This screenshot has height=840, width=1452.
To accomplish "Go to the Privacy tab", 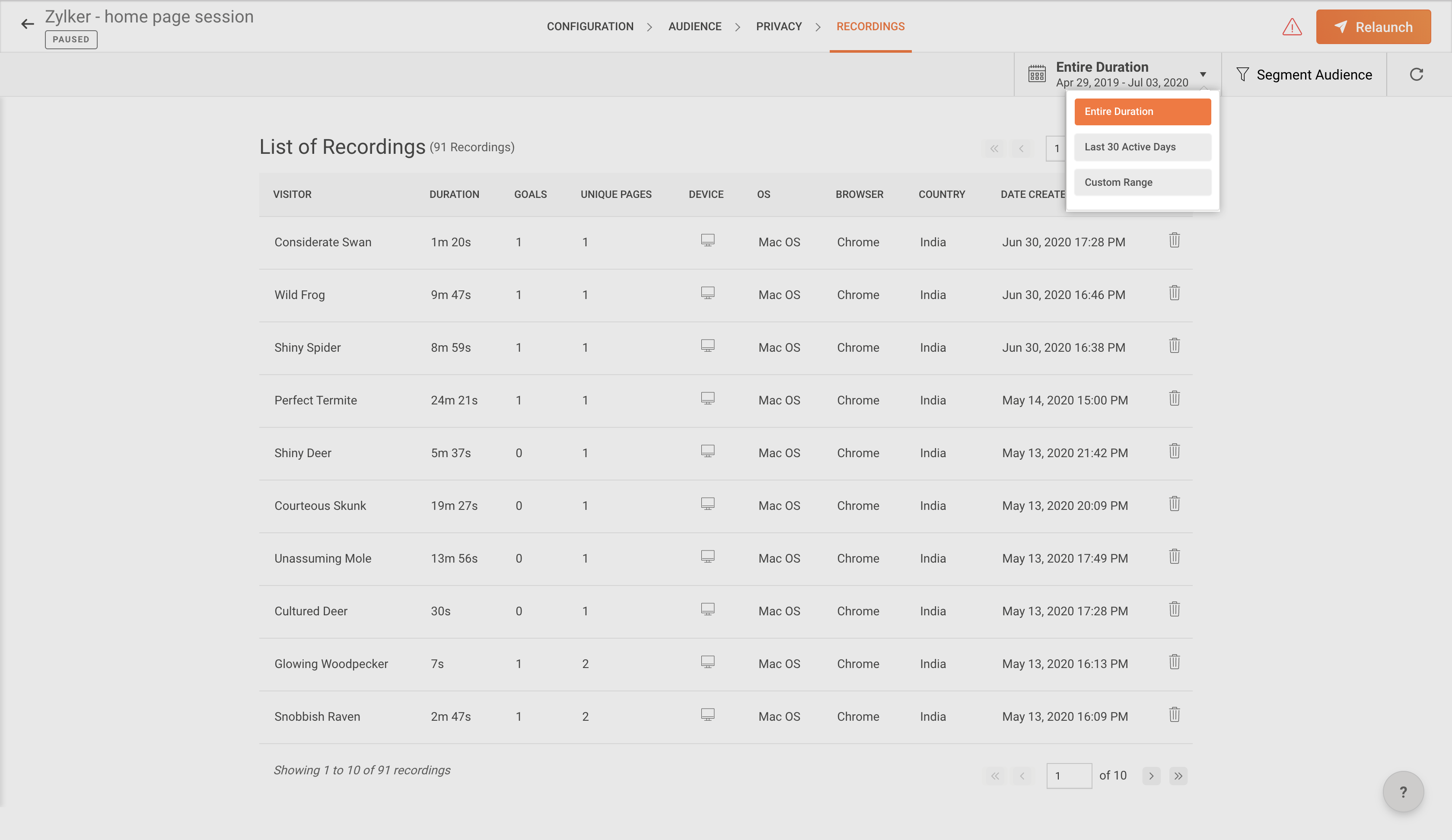I will pos(778,26).
